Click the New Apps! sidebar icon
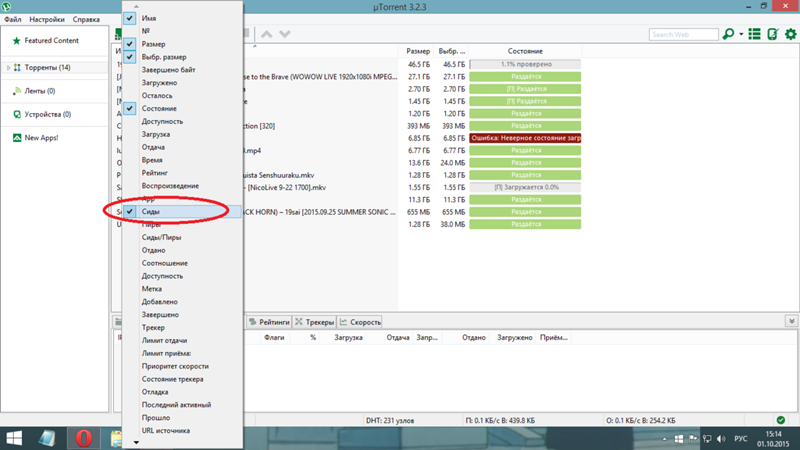Screen dimensions: 800x450 tap(17, 138)
